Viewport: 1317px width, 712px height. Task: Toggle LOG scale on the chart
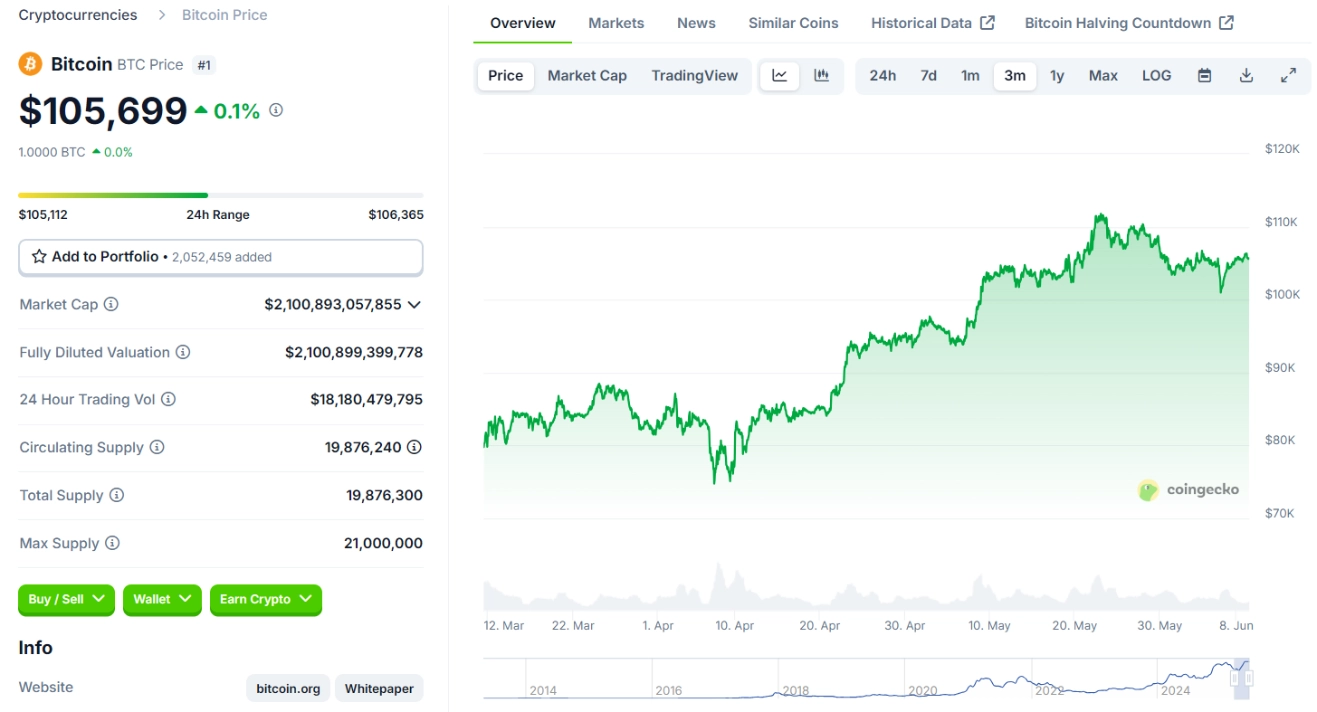[x=1156, y=76]
